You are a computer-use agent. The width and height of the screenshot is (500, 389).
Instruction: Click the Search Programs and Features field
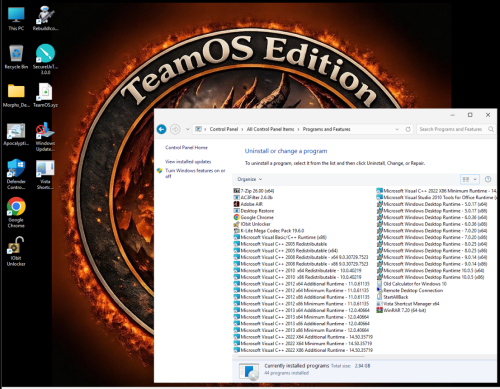point(452,129)
